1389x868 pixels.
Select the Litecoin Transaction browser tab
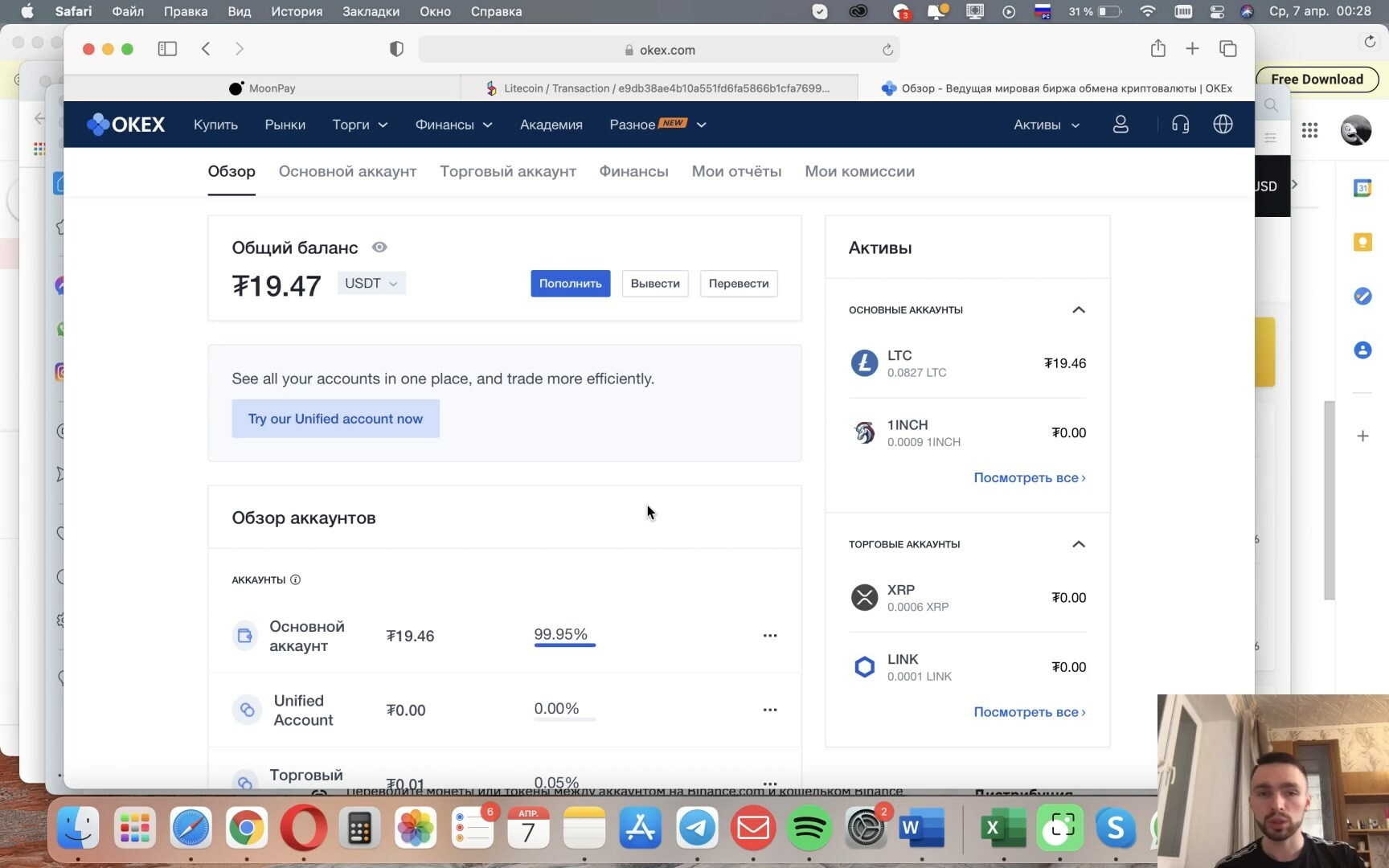[658, 88]
